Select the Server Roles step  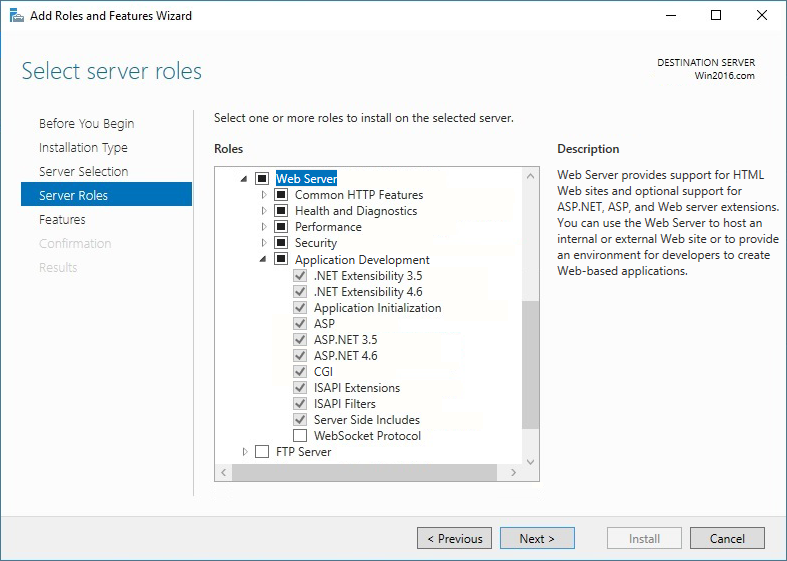(106, 194)
